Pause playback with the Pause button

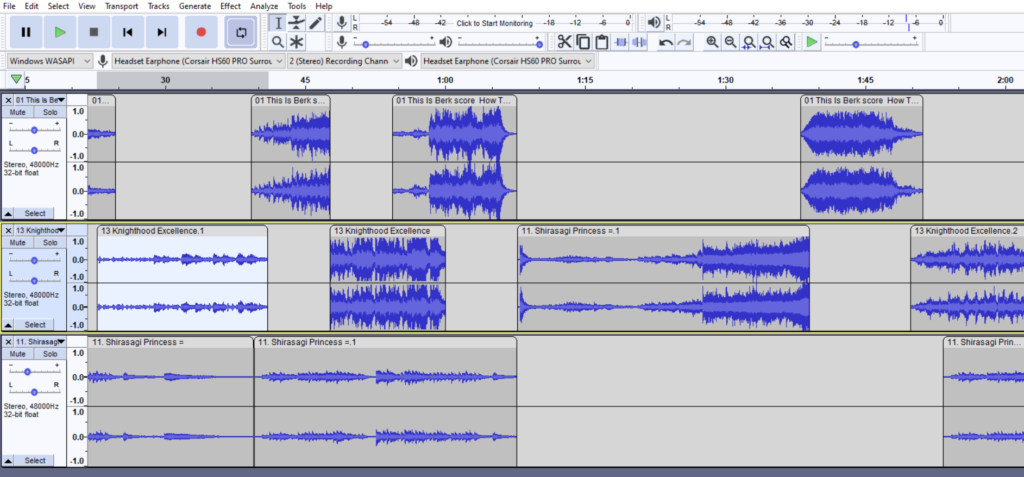pos(26,32)
